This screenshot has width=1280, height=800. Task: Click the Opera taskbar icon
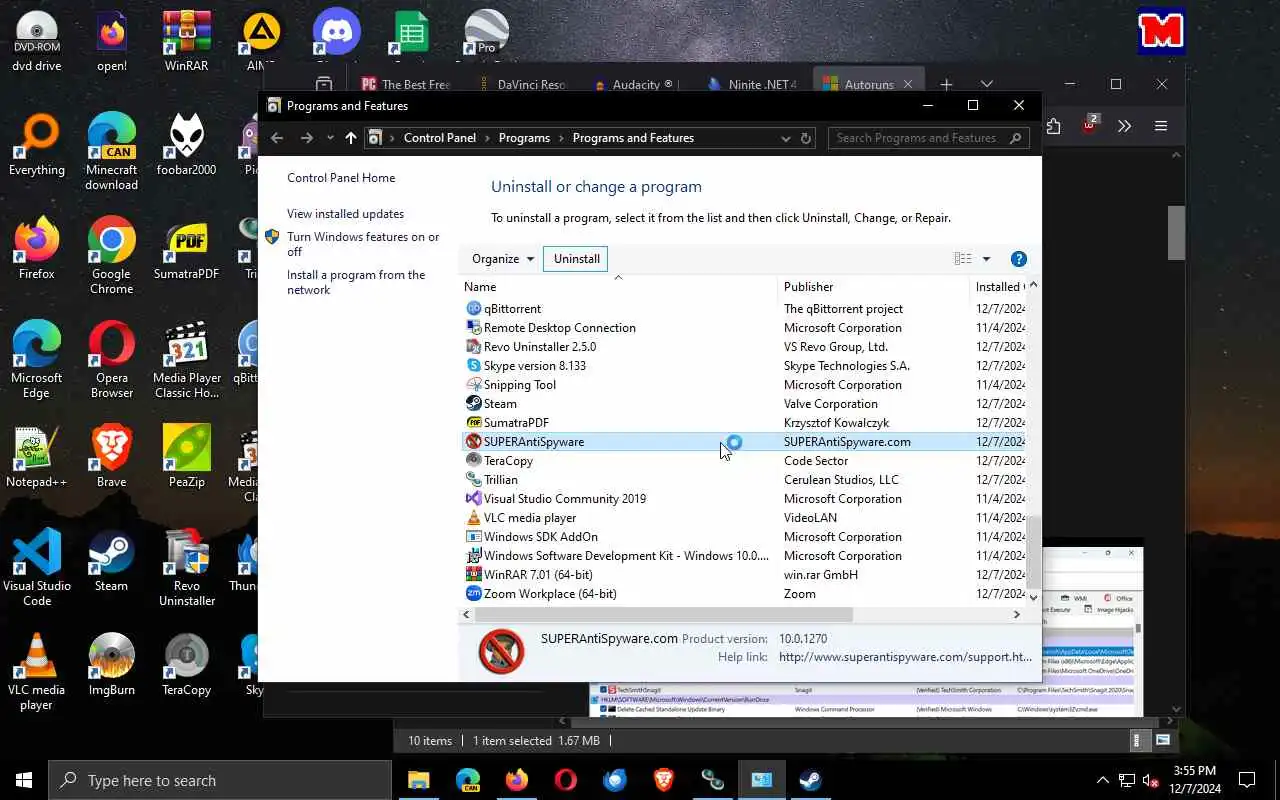click(565, 780)
